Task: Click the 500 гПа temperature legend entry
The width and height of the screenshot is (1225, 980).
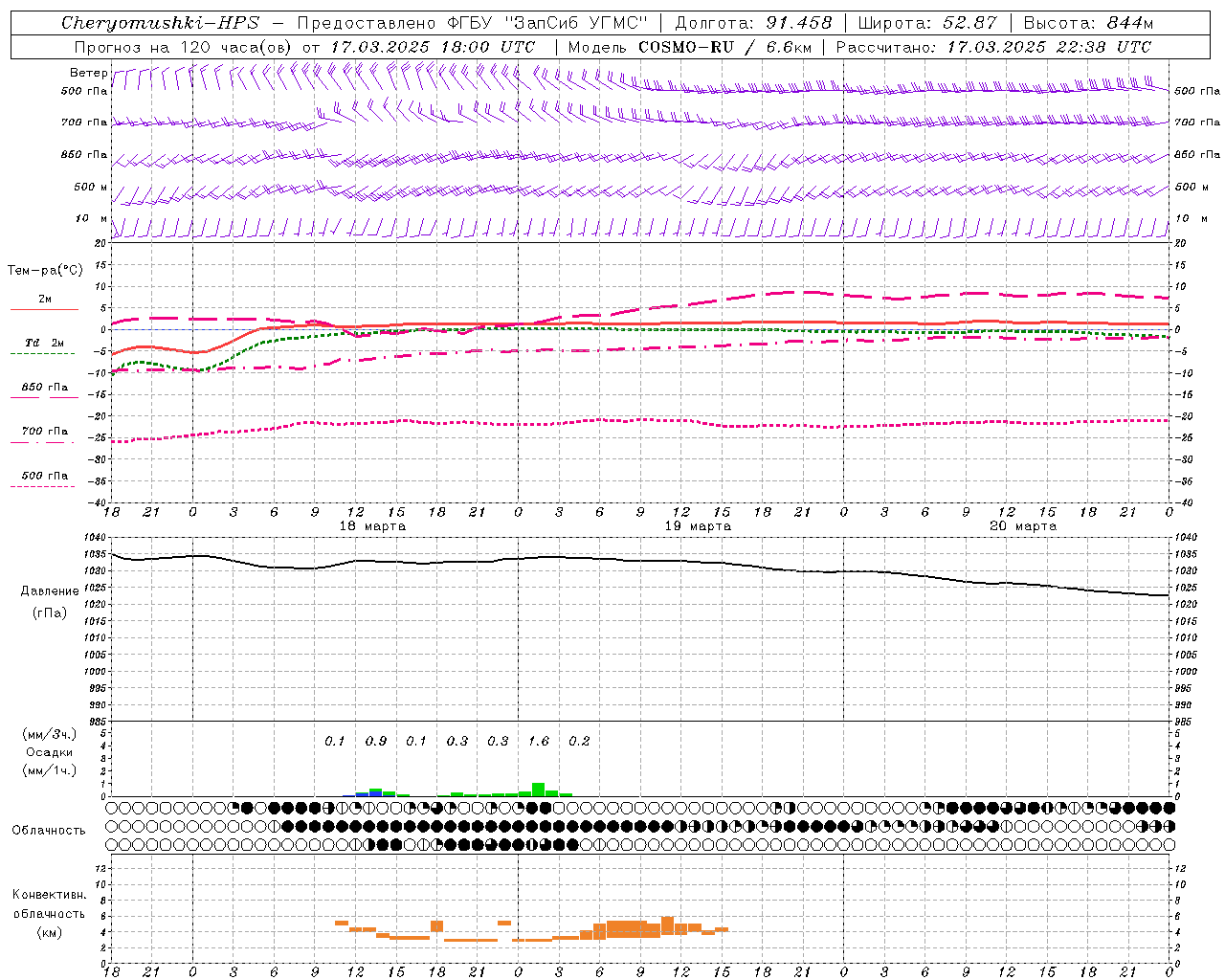Action: (44, 476)
